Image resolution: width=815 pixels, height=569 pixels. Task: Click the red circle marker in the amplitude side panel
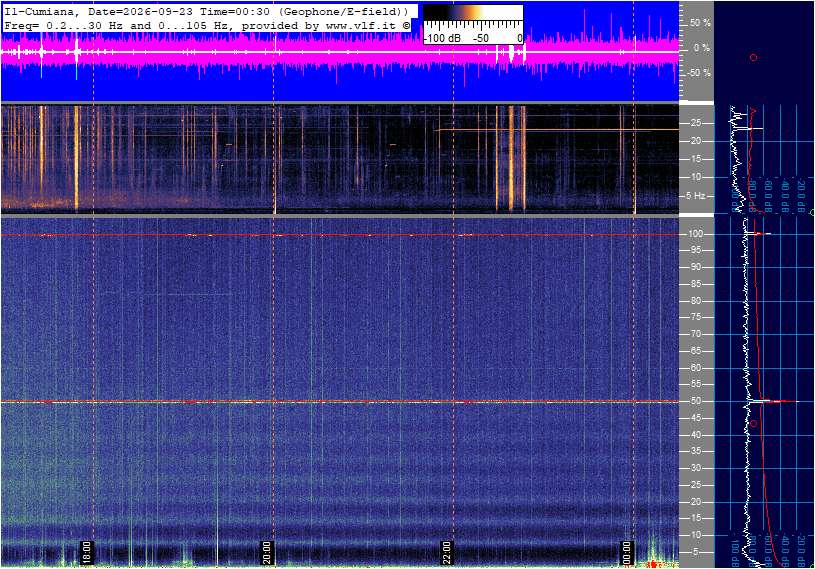point(753,58)
